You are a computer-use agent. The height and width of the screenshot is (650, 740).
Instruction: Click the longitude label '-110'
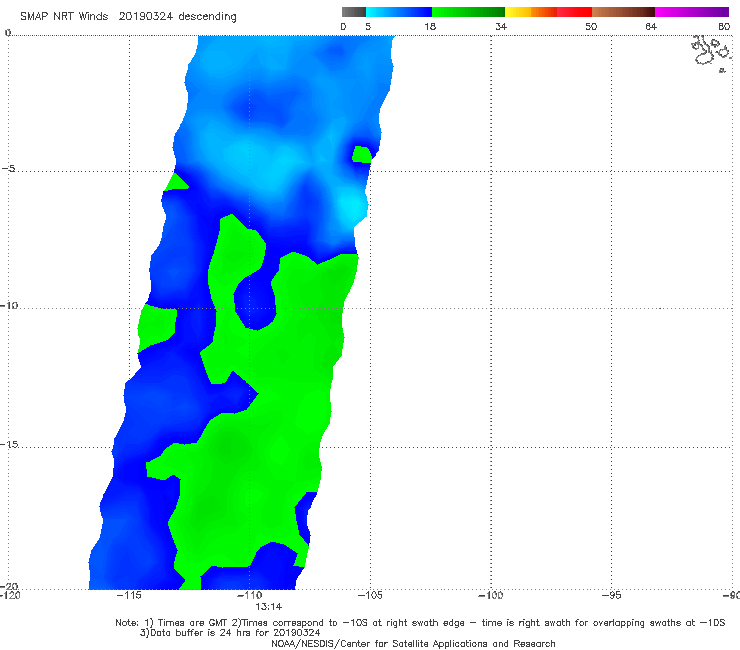[x=249, y=595]
